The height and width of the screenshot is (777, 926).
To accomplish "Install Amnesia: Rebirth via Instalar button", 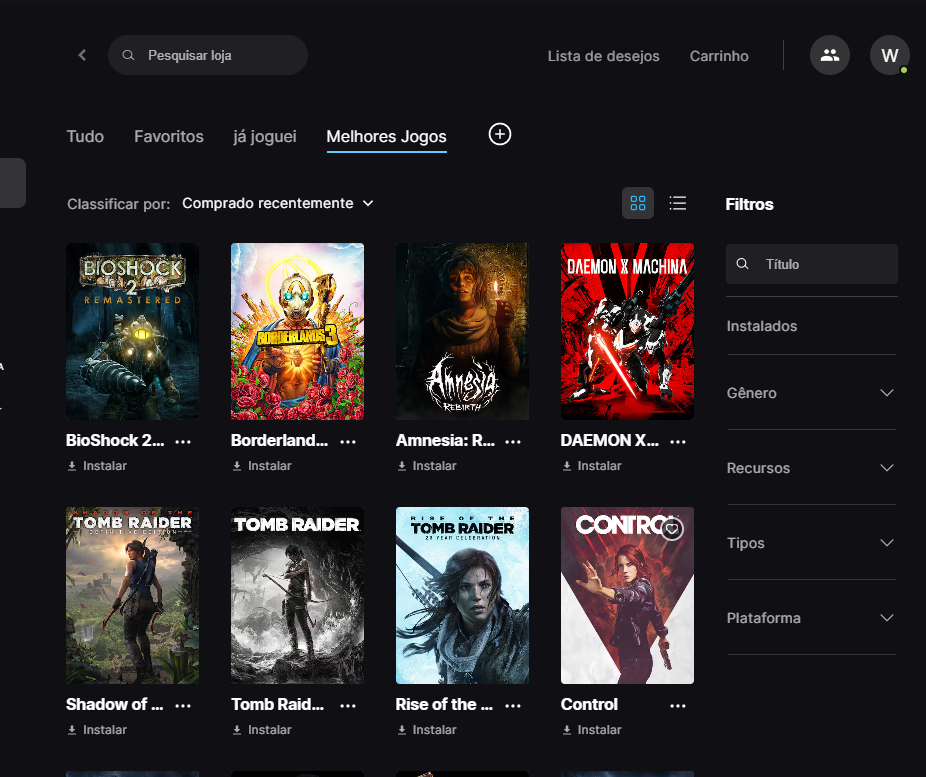I will pyautogui.click(x=427, y=466).
